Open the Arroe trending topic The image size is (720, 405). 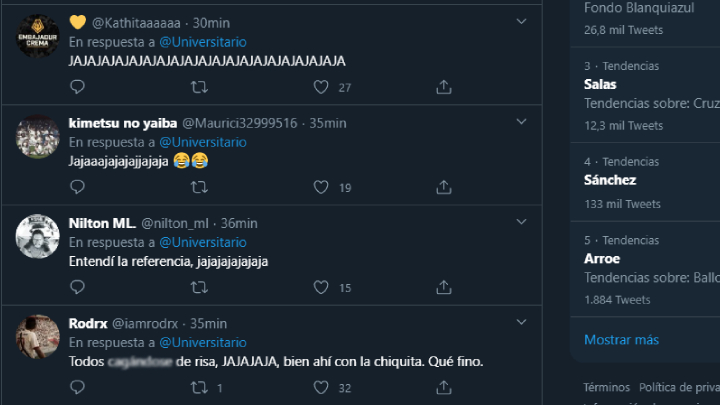coord(602,258)
